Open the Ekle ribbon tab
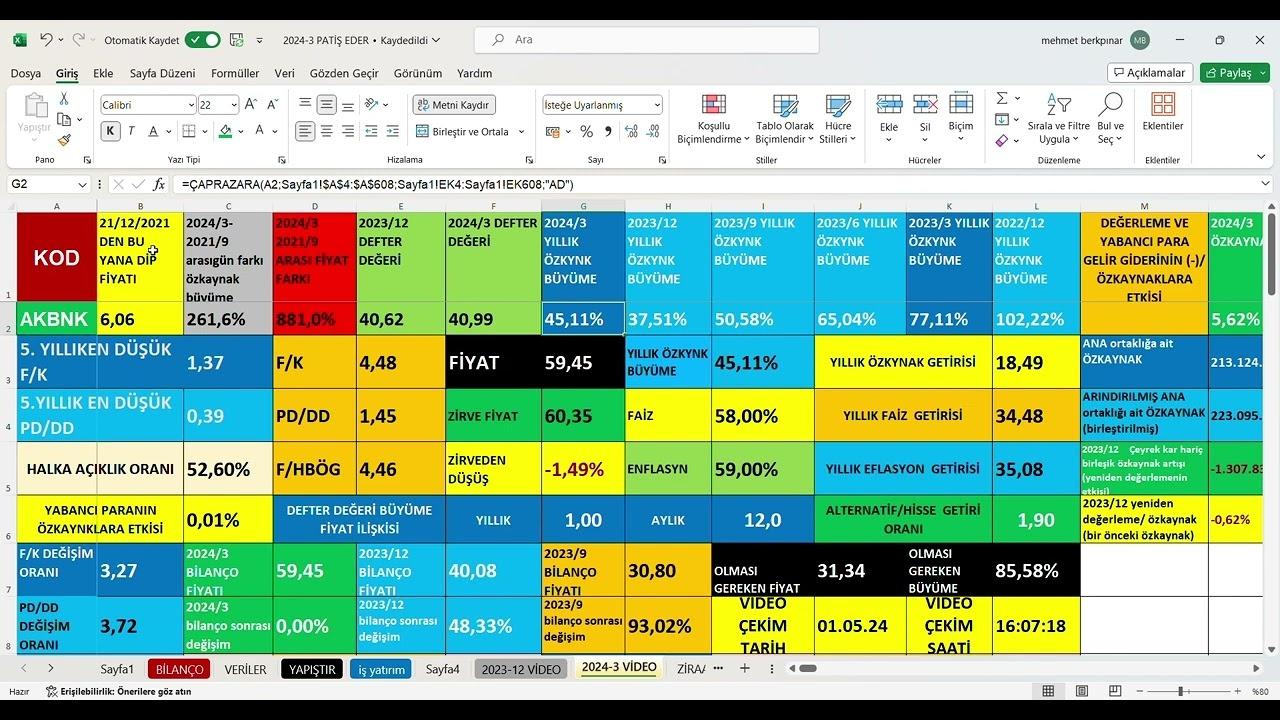The image size is (1280, 720). click(x=103, y=73)
